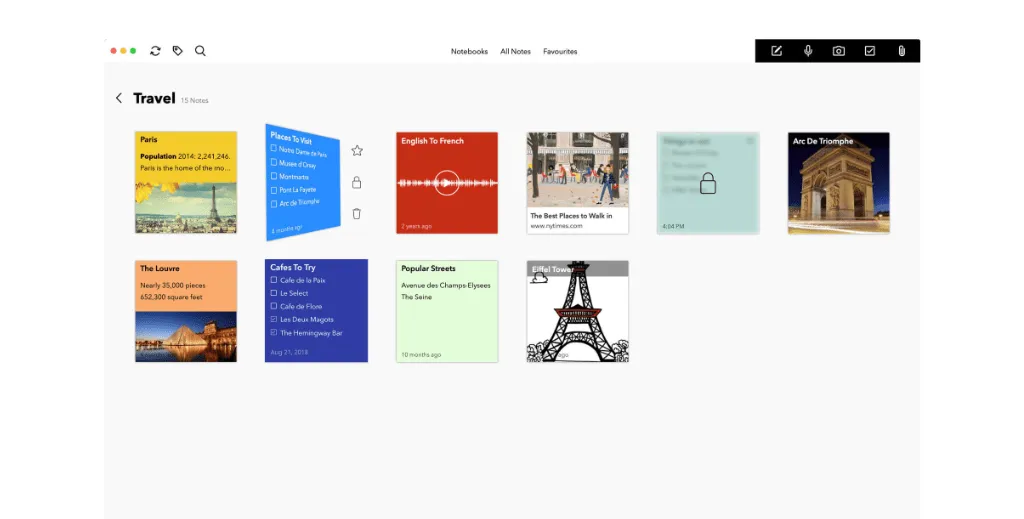Open The Best Places to Walk in link note
This screenshot has height=519, width=1024.
click(578, 183)
